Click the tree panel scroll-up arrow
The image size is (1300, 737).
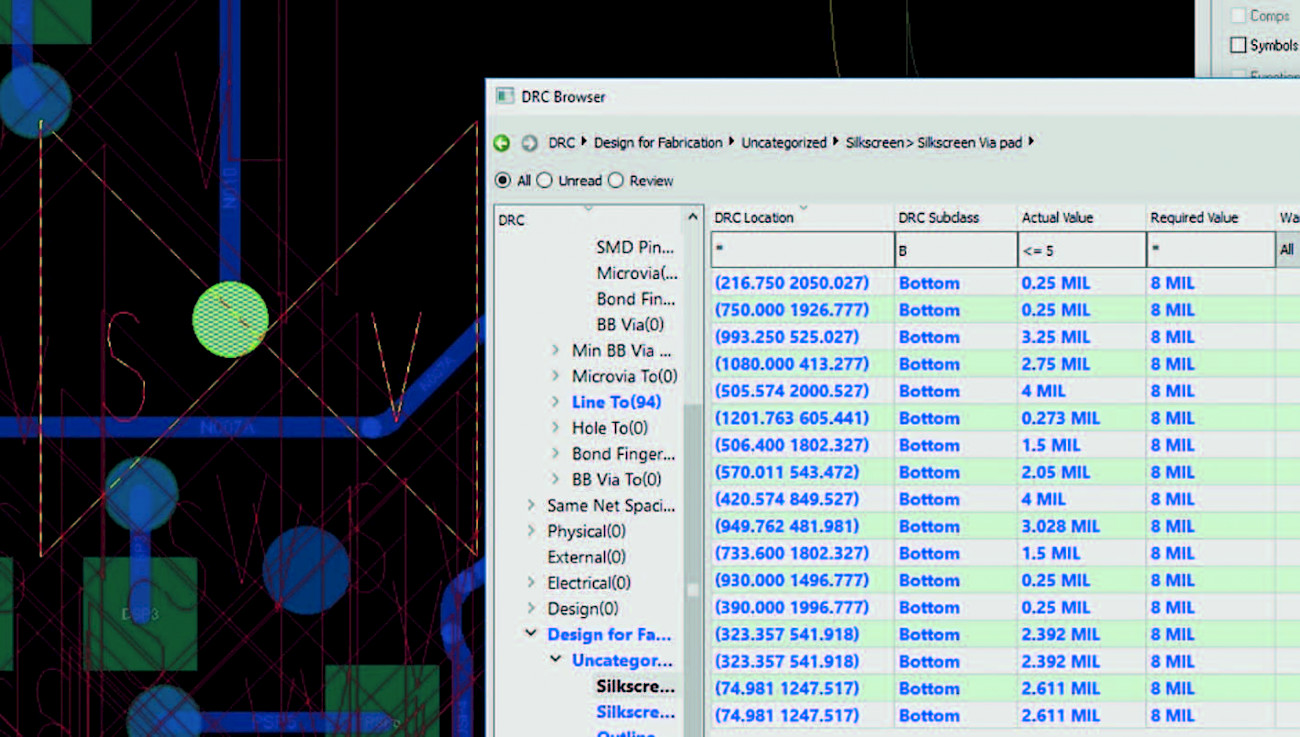693,217
